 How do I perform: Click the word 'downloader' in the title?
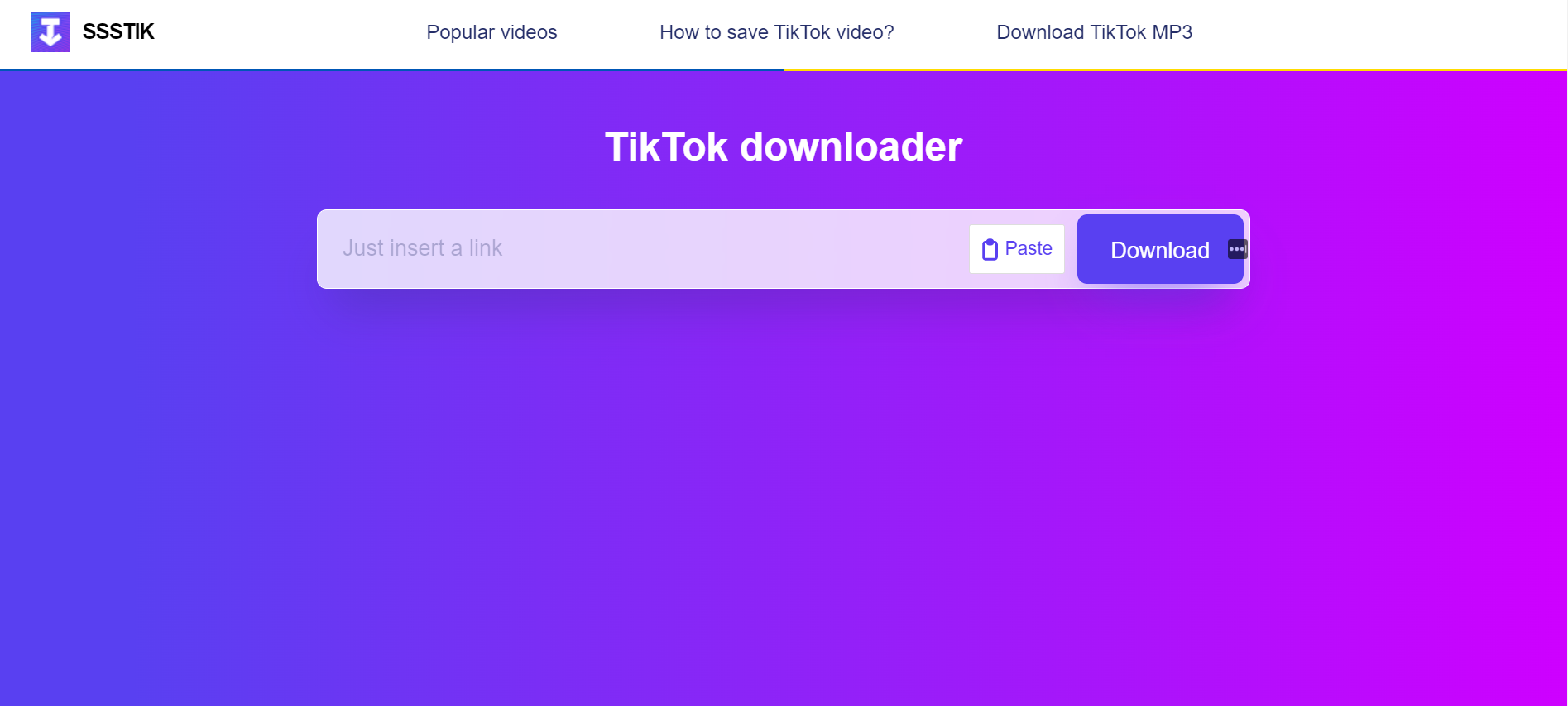pyautogui.click(x=851, y=147)
